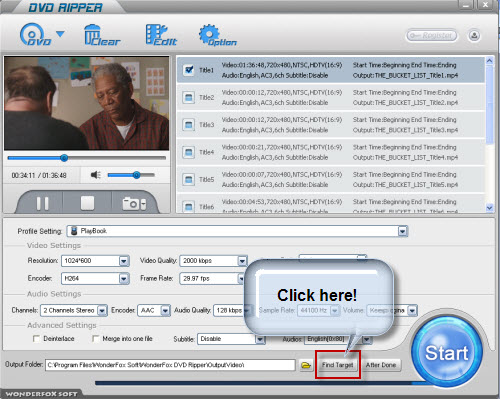Mute the preview speaker icon

pos(96,175)
